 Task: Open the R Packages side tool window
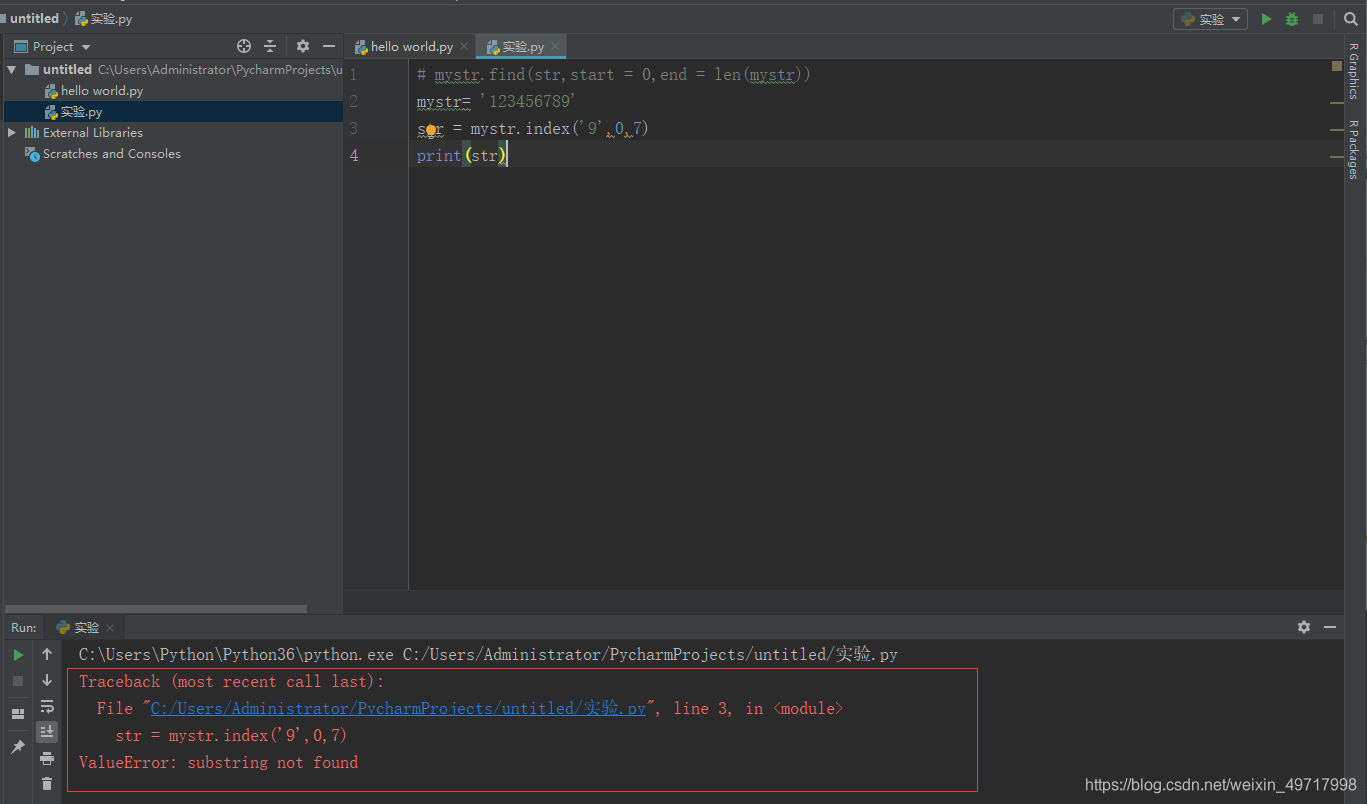(x=1354, y=149)
